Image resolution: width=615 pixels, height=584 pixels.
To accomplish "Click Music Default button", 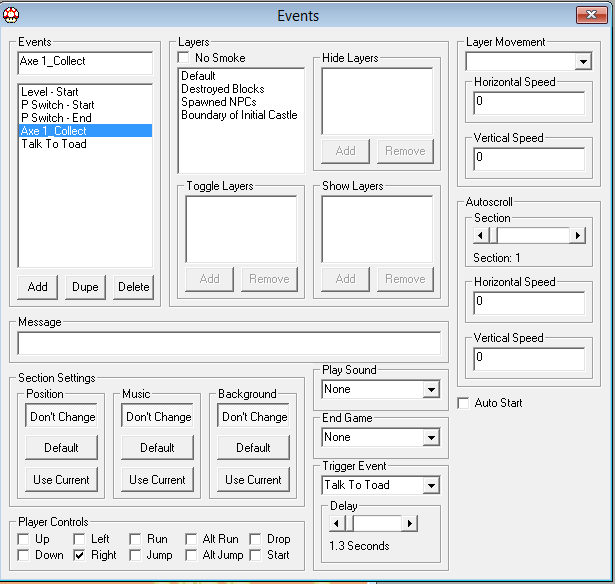I will click(158, 448).
